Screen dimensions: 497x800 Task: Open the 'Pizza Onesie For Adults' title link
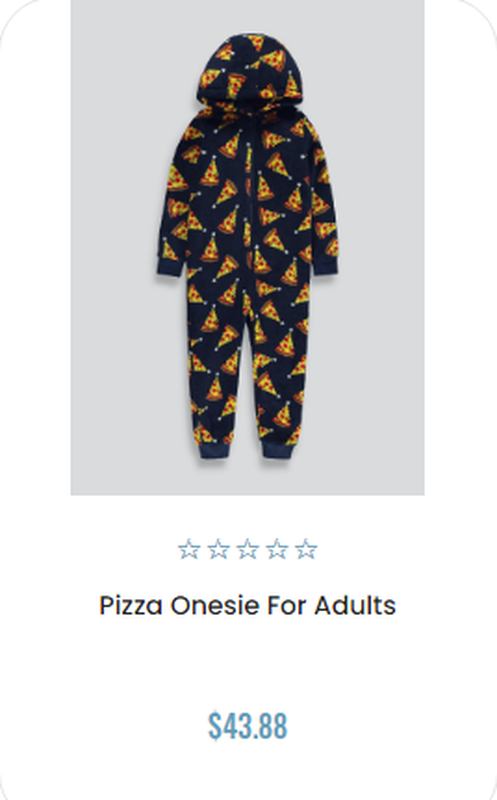click(x=247, y=606)
